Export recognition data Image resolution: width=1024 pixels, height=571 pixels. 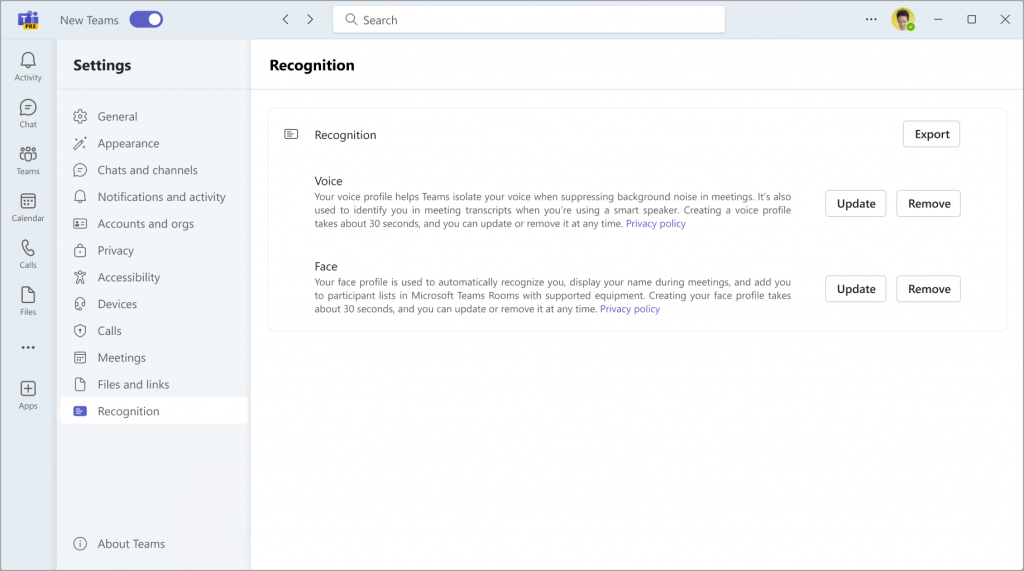click(931, 134)
